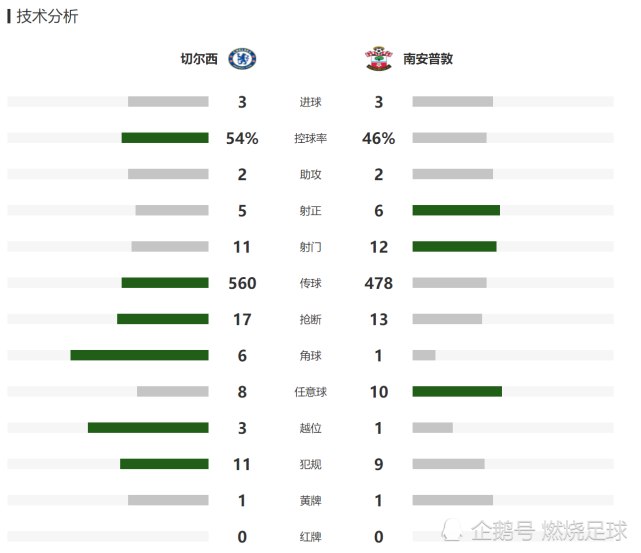This screenshot has width=641, height=553.
Task: Click the penguin logo in the watermark
Action: click(452, 530)
